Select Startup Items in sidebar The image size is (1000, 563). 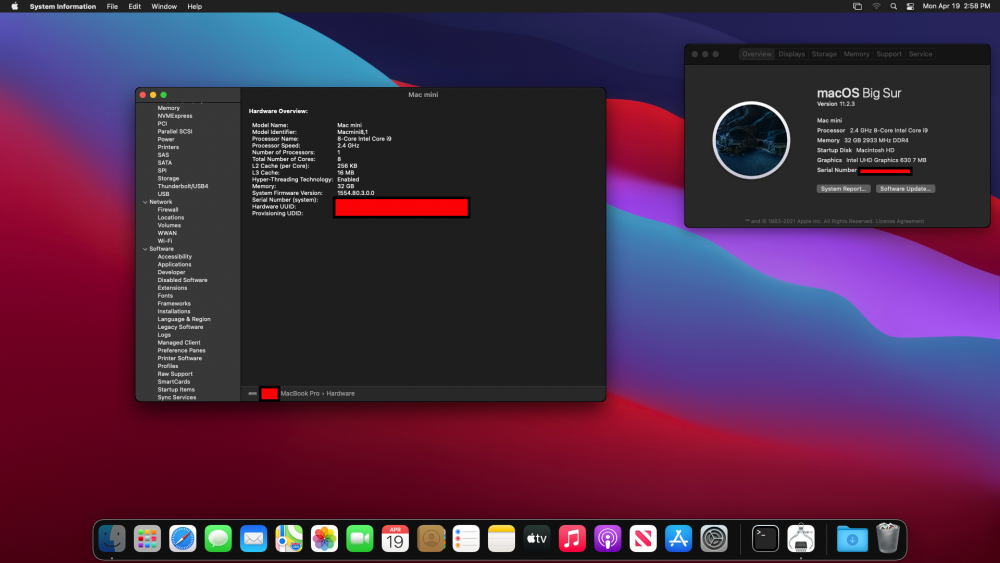[x=176, y=390]
